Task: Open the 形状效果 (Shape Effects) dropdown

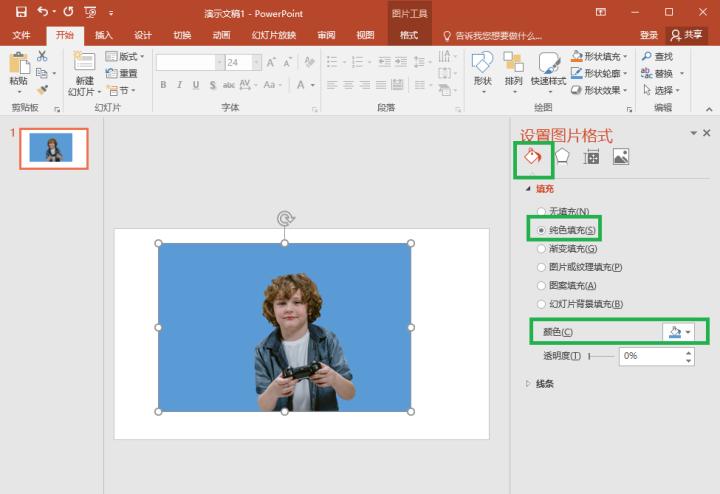Action: (599, 90)
